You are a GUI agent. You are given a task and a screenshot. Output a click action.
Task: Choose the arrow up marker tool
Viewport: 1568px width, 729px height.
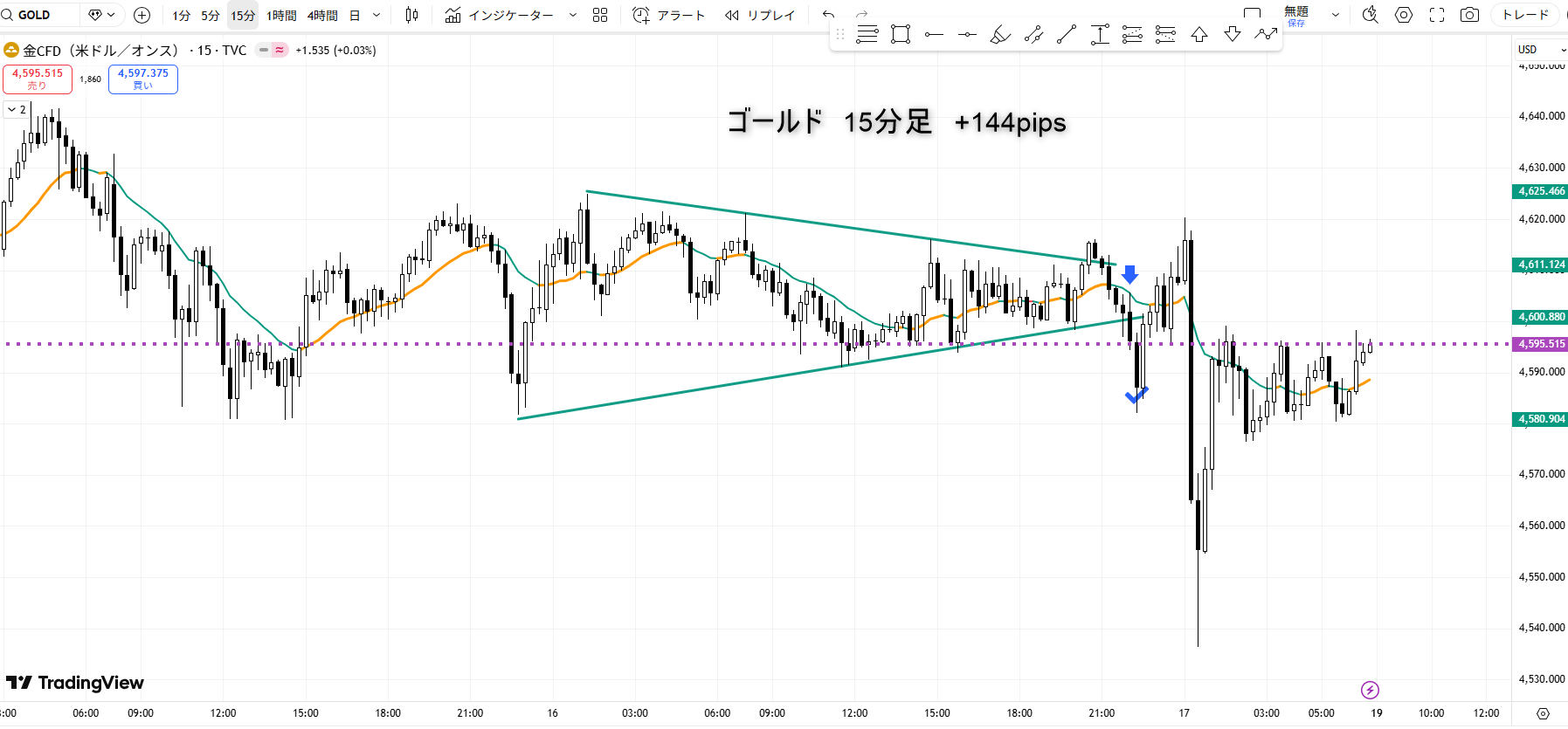click(x=1199, y=35)
